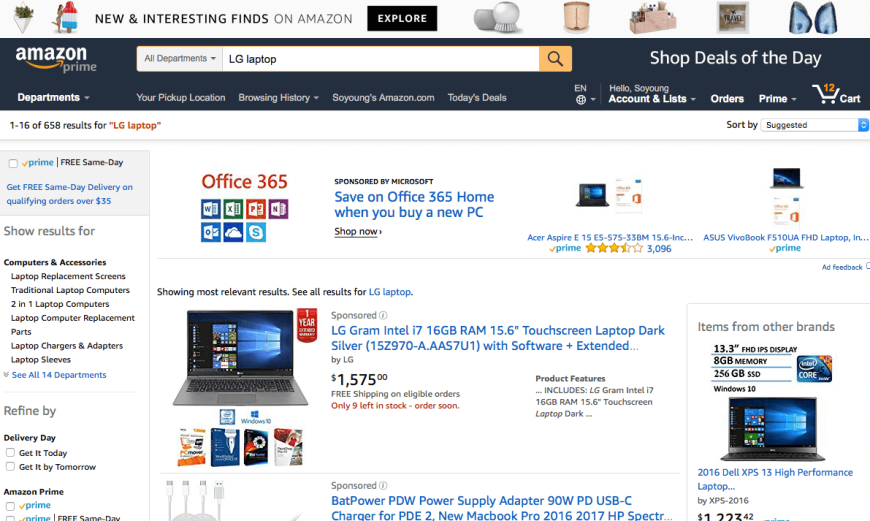Open the LG Gram laptop product image
Viewport: 870px width, 521px height.
(240, 358)
